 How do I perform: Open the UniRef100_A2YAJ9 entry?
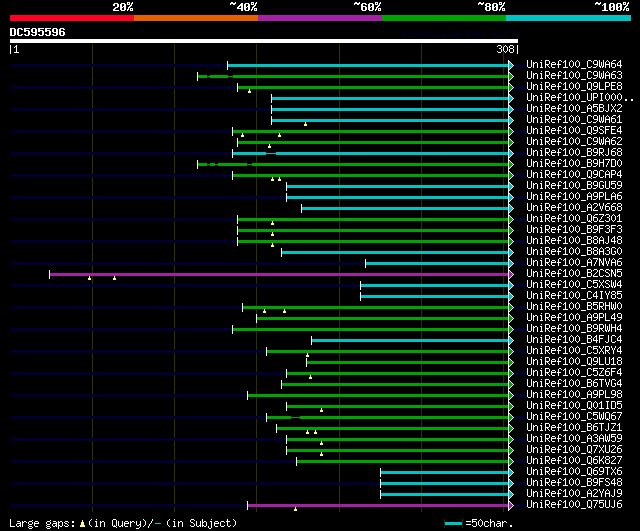pos(574,494)
